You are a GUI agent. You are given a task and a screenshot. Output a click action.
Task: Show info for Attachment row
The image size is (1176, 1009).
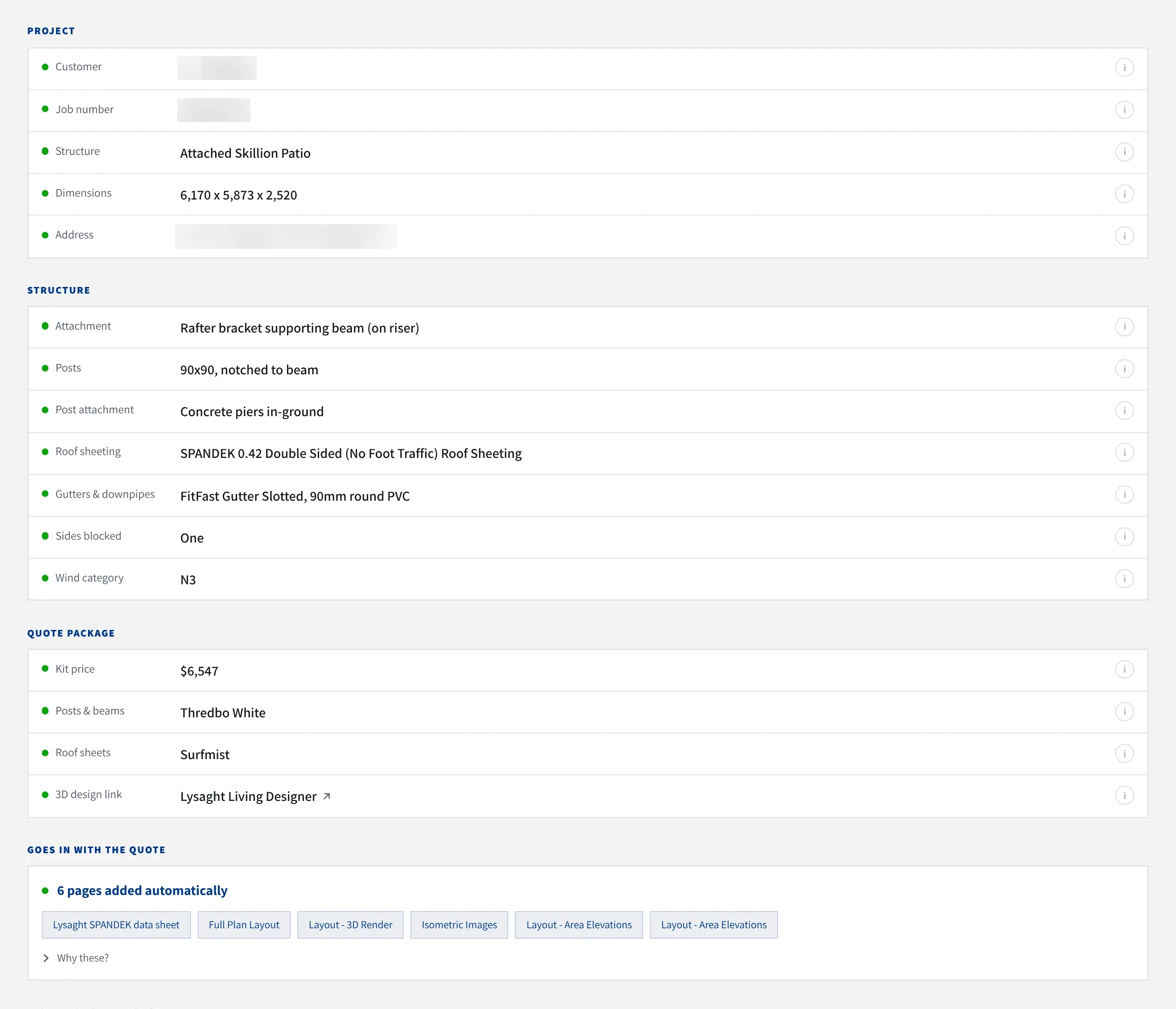1124,326
